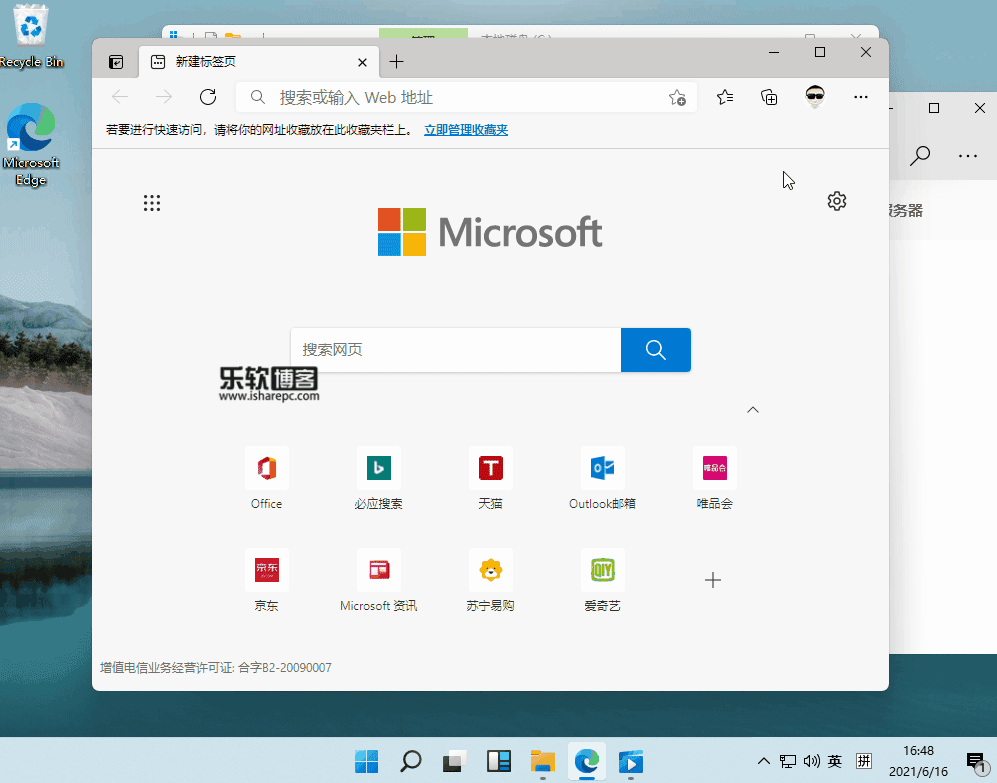The height and width of the screenshot is (783, 997).
Task: Click the browser profile avatar
Action: point(814,97)
